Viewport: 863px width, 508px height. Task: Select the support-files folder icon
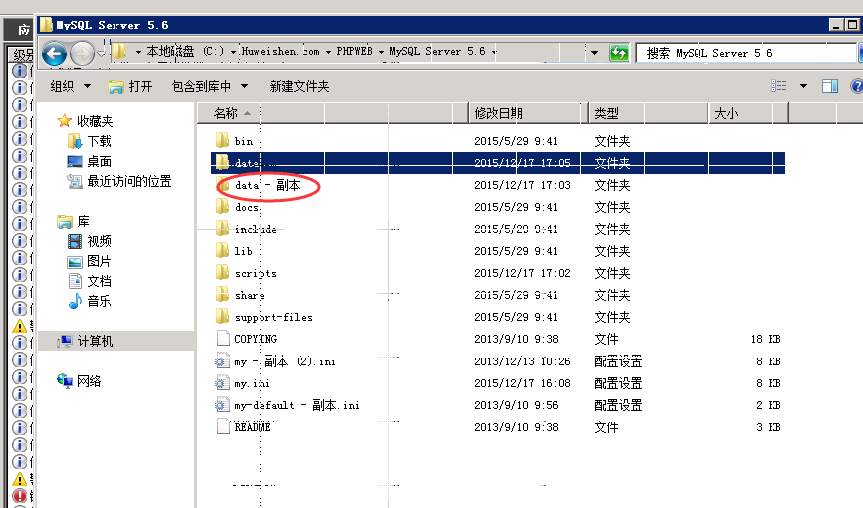pyautogui.click(x=222, y=316)
